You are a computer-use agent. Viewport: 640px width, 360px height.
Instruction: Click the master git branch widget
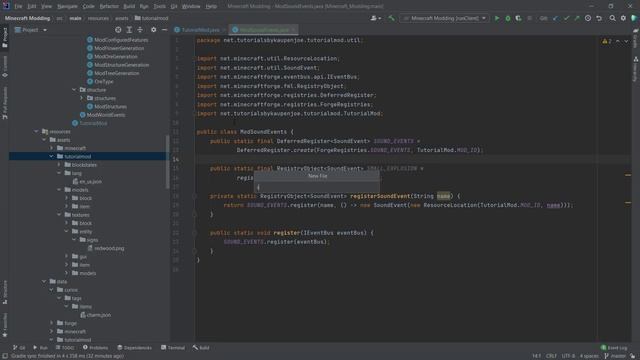coord(615,356)
